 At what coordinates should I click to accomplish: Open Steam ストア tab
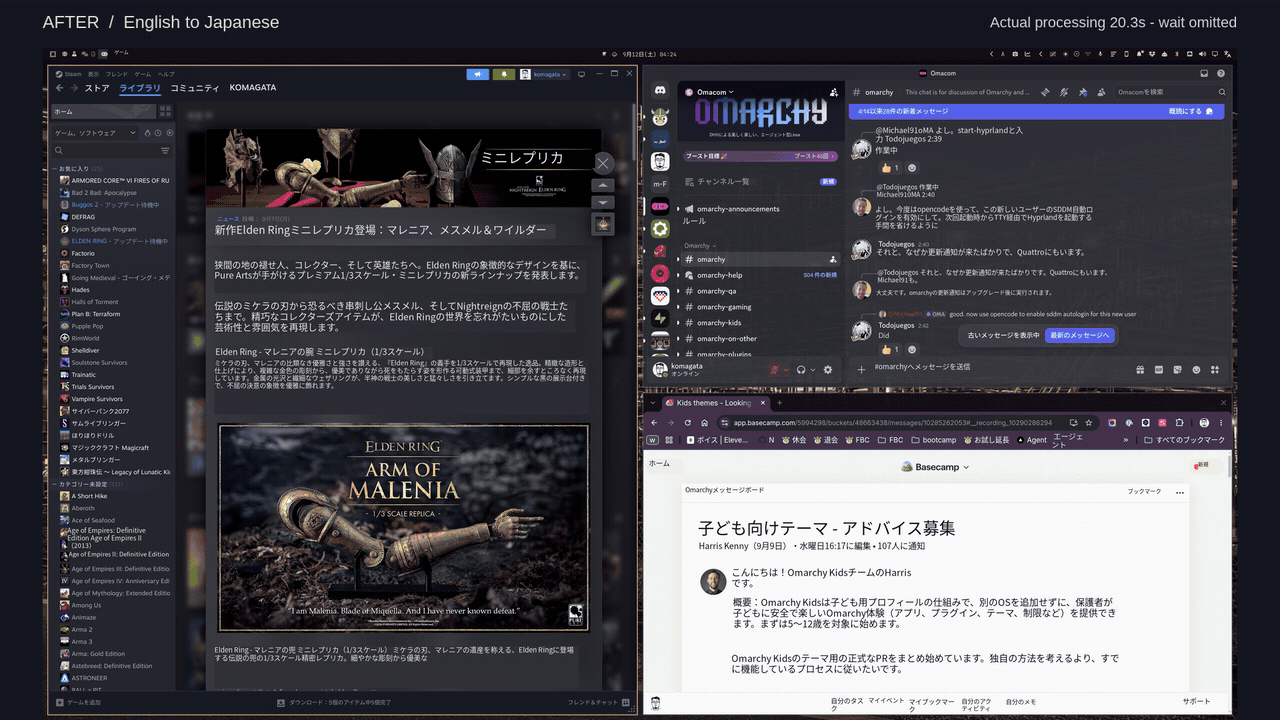coord(97,88)
